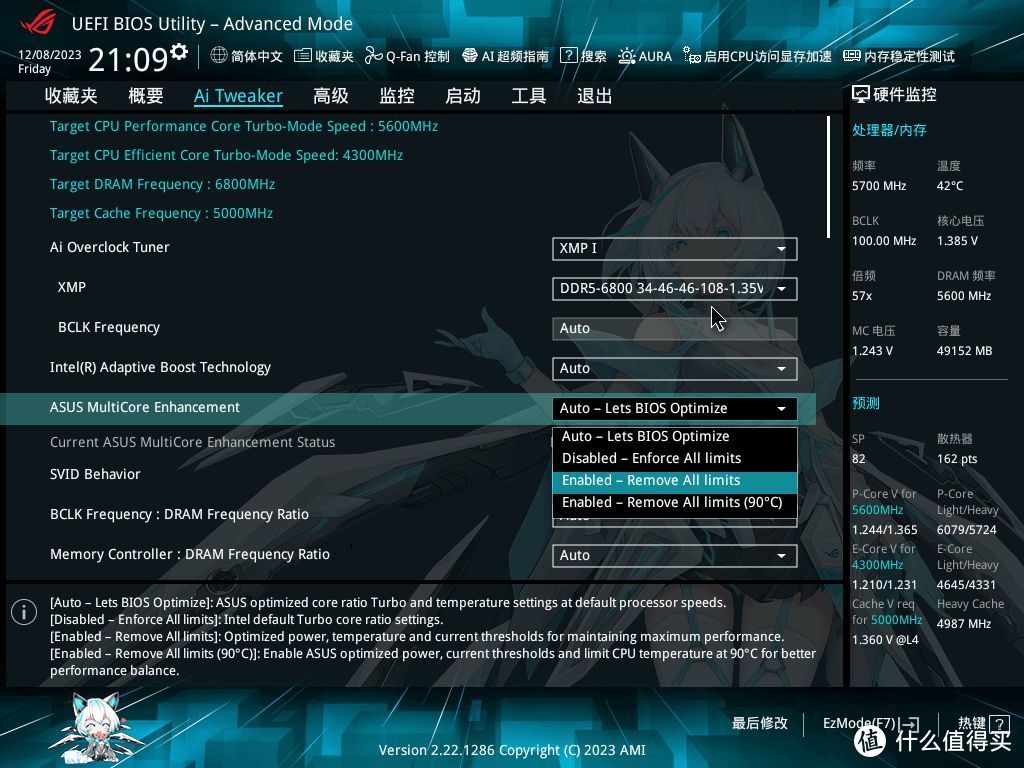Image resolution: width=1024 pixels, height=768 pixels.
Task: Choose Enabled – Remove All limits (90°C)
Action: click(675, 503)
